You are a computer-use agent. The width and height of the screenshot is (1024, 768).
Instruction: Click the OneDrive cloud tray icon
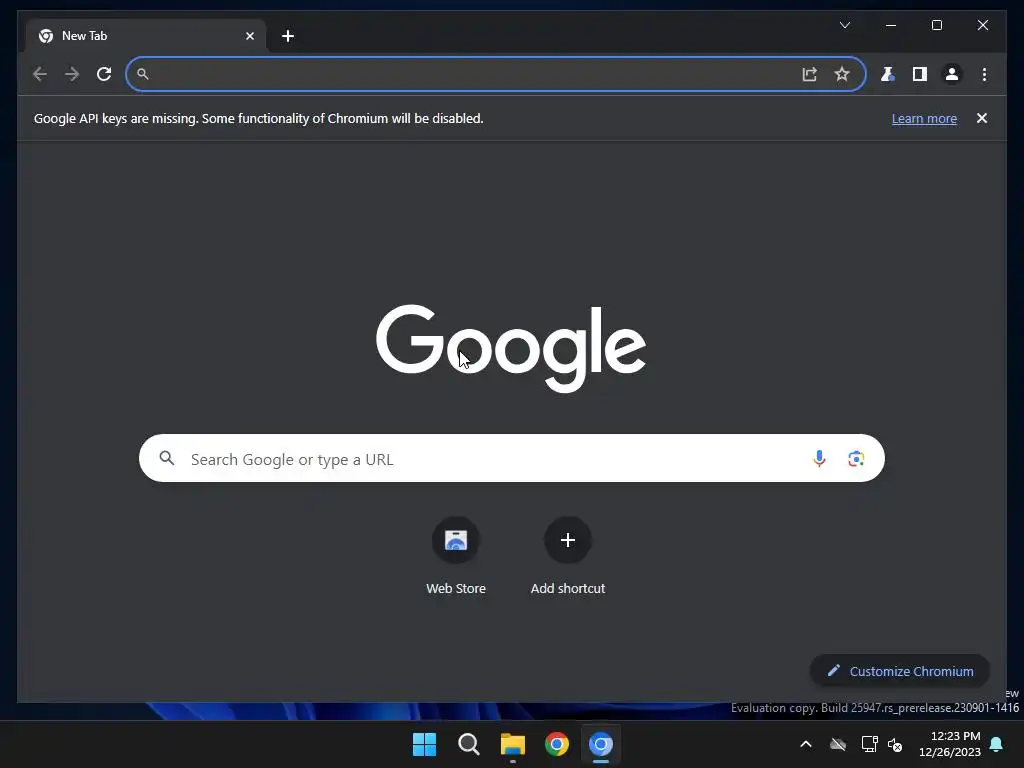tap(838, 744)
